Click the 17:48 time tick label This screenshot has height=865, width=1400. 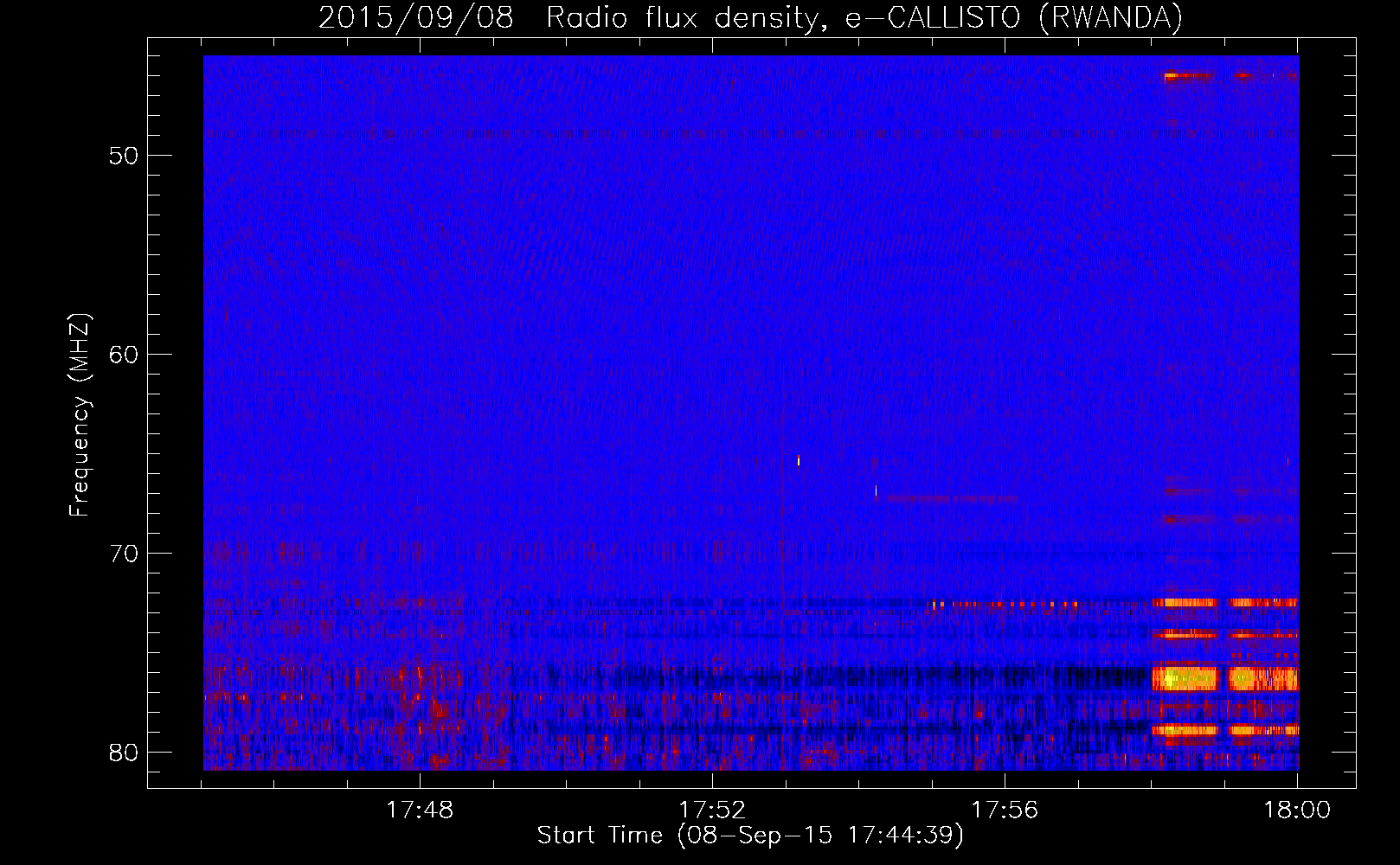point(420,811)
